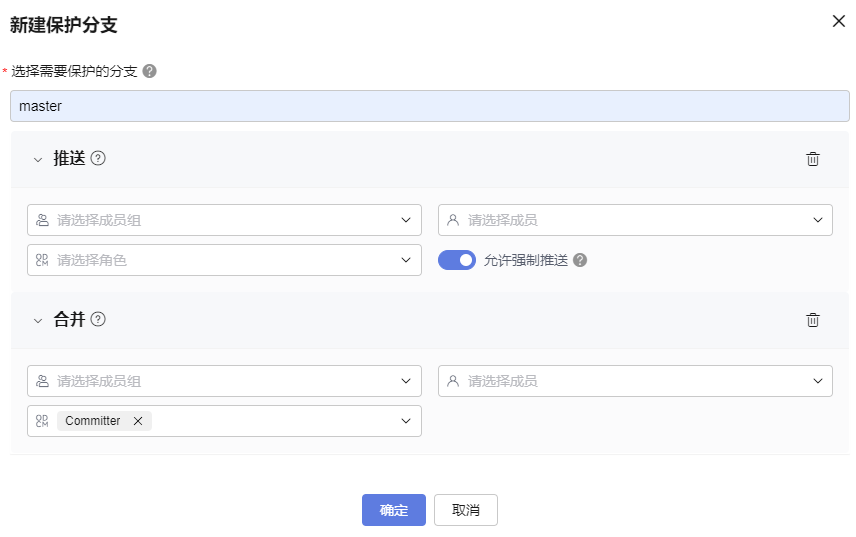Close the 新建保护分支 dialog
The width and height of the screenshot is (856, 537).
click(x=838, y=21)
